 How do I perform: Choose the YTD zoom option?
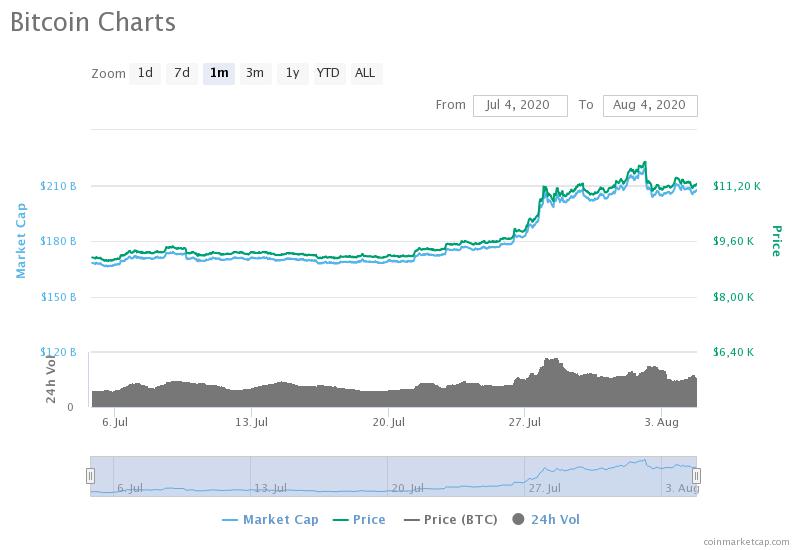point(328,73)
